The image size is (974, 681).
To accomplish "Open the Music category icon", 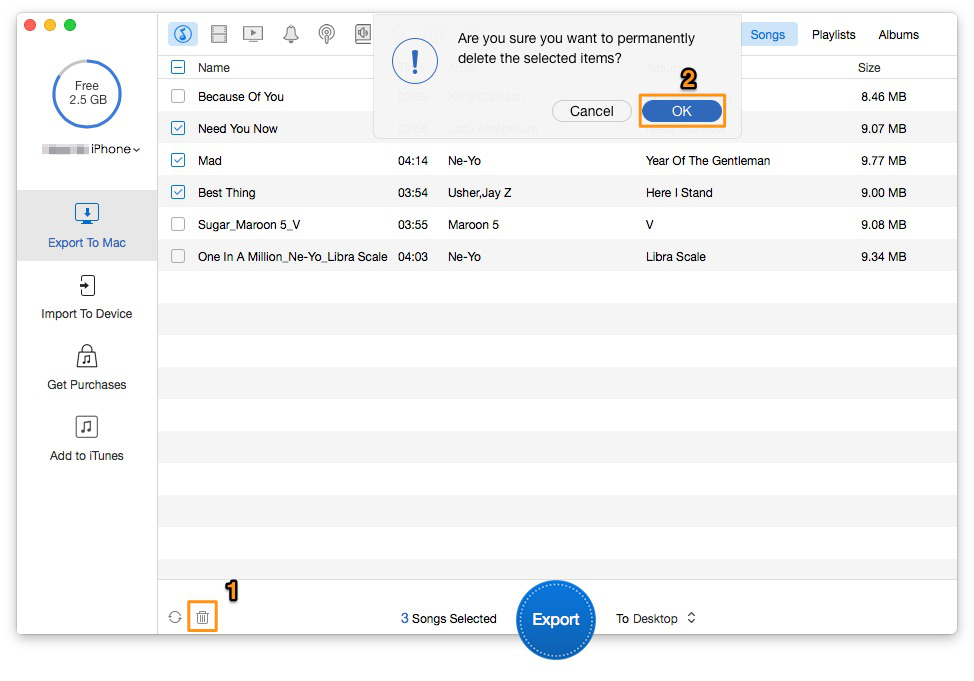I will pyautogui.click(x=183, y=34).
